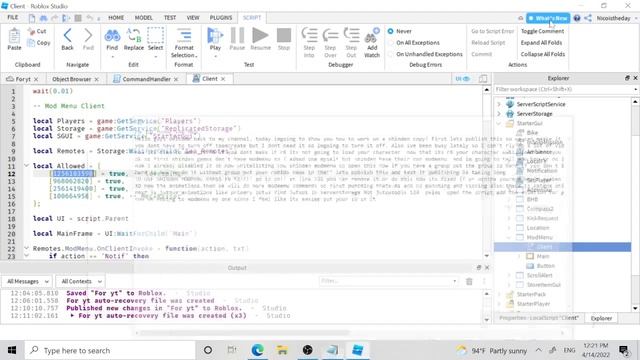Click the Copy icon in Clipboard group
Viewport: 640px width, 360px height.
[31, 42]
